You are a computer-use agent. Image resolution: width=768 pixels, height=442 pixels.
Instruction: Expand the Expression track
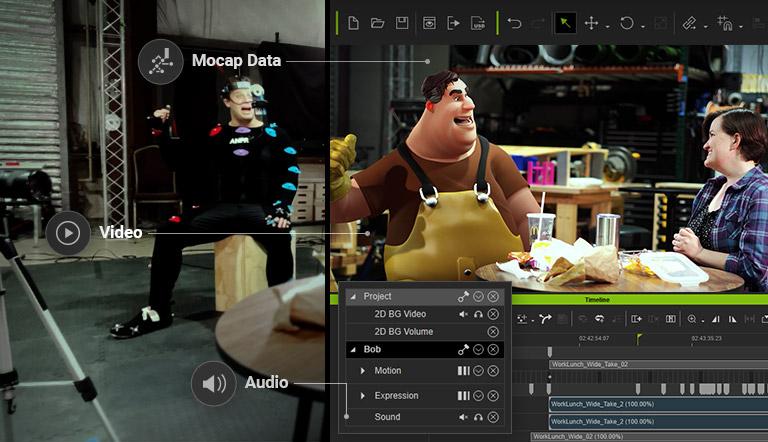[x=363, y=396]
